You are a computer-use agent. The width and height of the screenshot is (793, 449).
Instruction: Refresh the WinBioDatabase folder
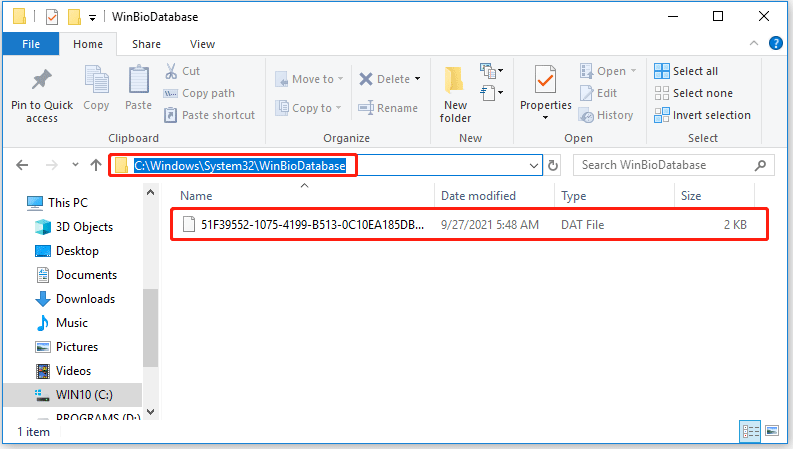[x=553, y=165]
